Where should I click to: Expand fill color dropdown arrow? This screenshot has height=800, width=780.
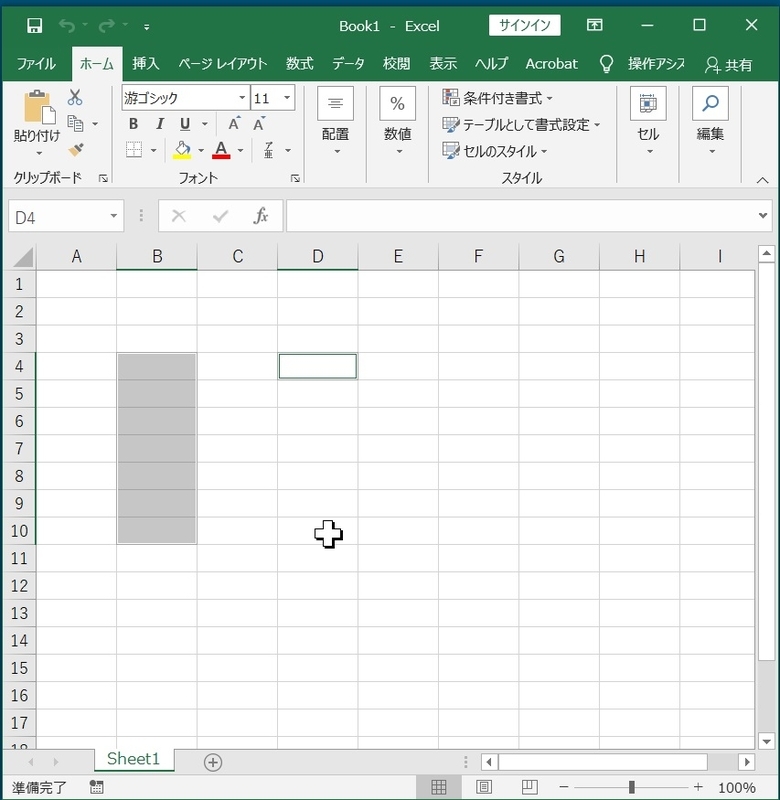point(201,151)
